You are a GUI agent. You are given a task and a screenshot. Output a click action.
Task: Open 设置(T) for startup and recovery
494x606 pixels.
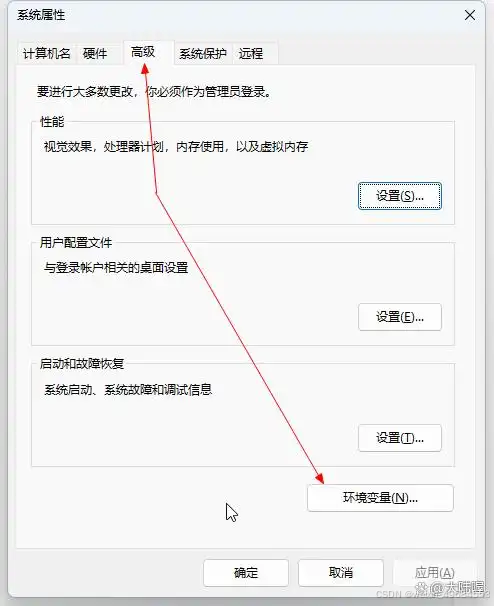pos(400,438)
